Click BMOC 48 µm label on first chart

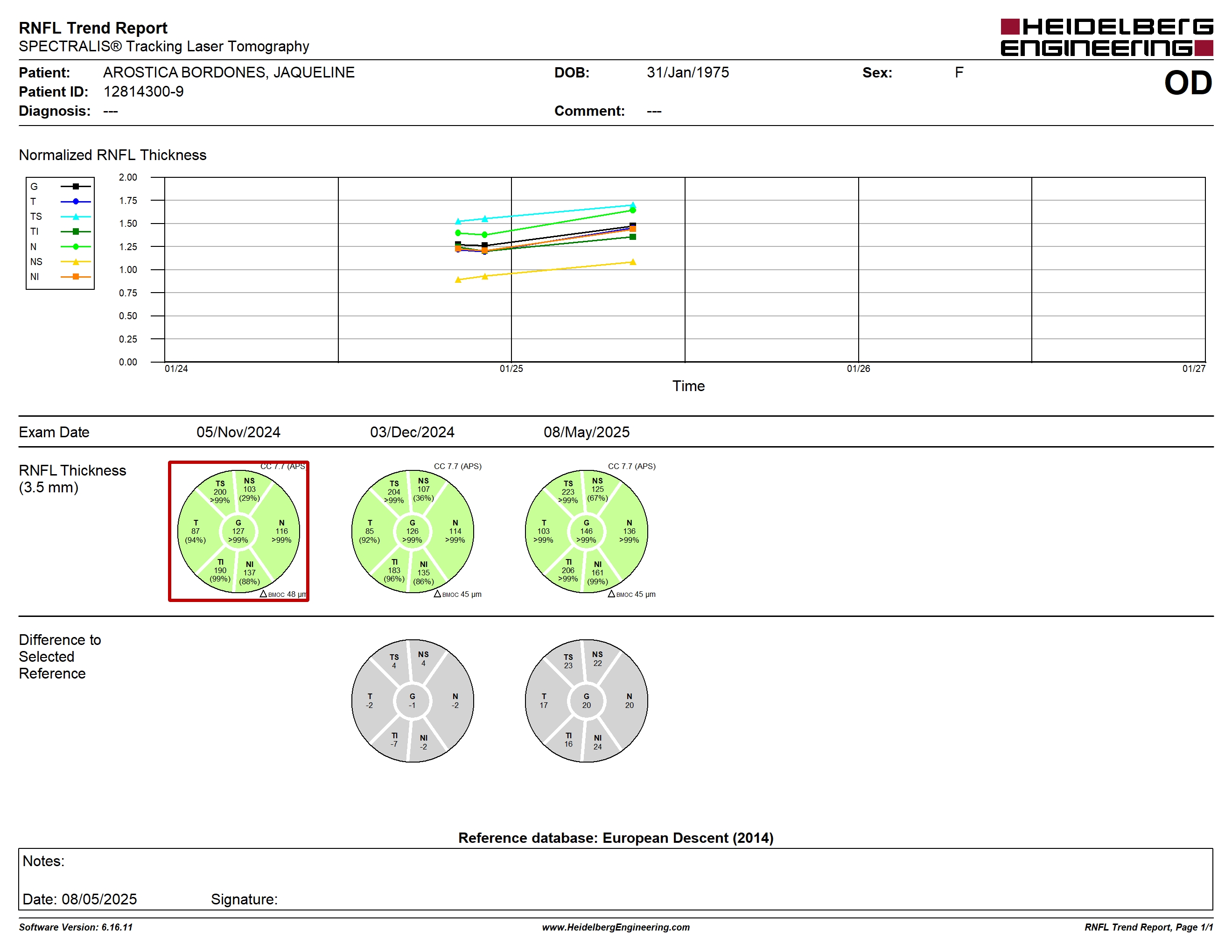pyautogui.click(x=284, y=594)
